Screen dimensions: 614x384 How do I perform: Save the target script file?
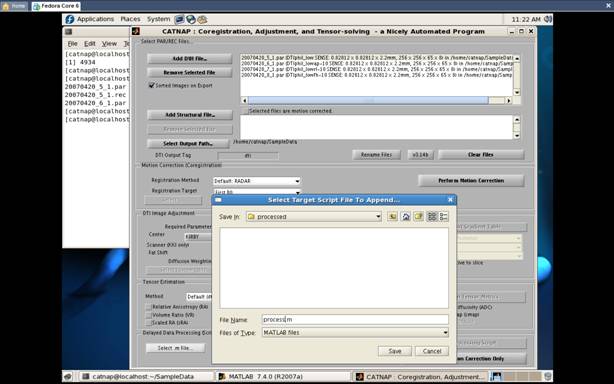click(x=395, y=351)
